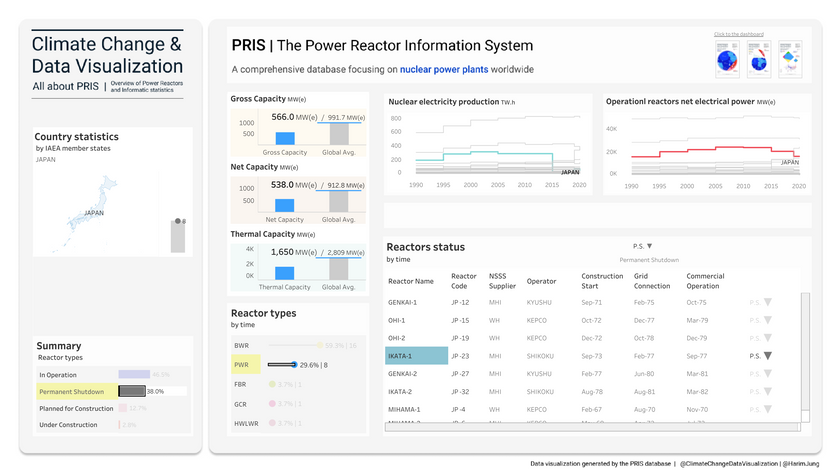Click the Construction Start column header
The image size is (840, 472).
pos(602,281)
